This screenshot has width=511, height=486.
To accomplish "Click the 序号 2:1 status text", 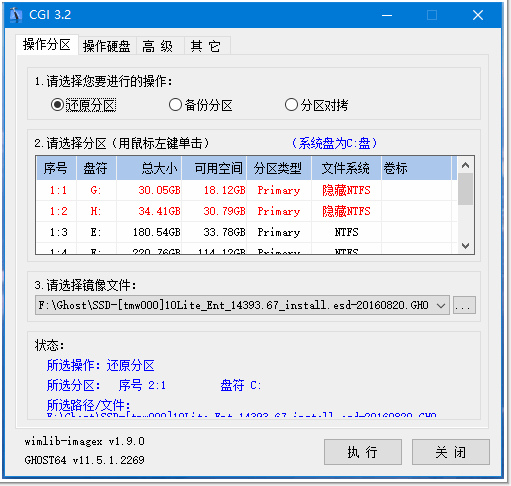I will coord(142,385).
